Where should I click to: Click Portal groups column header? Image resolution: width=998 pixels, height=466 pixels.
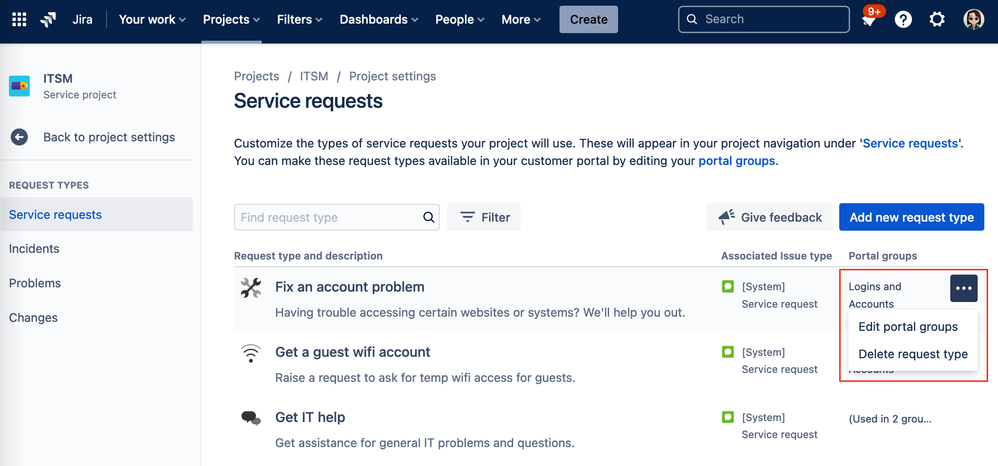pyautogui.click(x=883, y=256)
